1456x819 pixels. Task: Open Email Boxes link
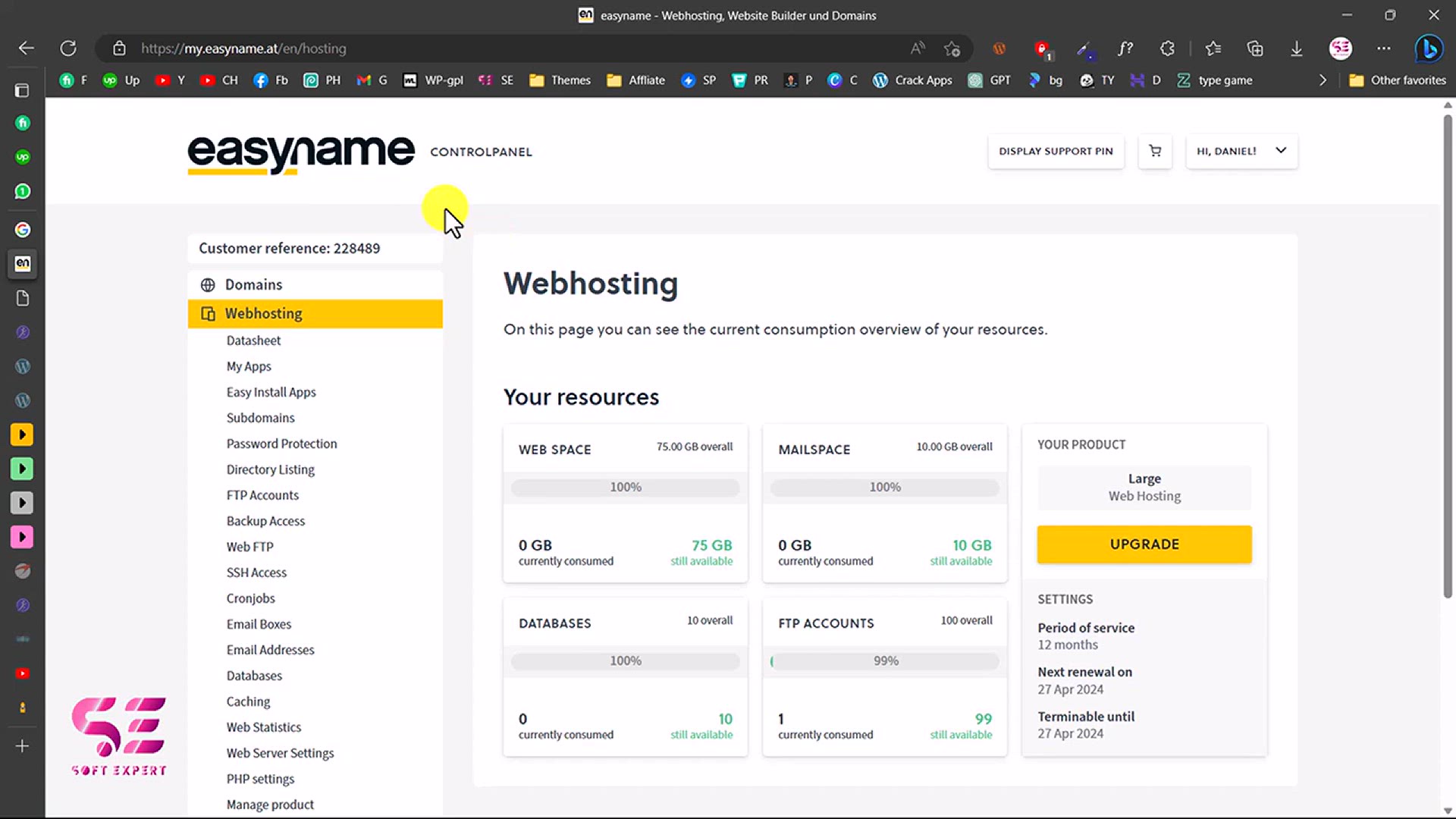click(x=259, y=625)
